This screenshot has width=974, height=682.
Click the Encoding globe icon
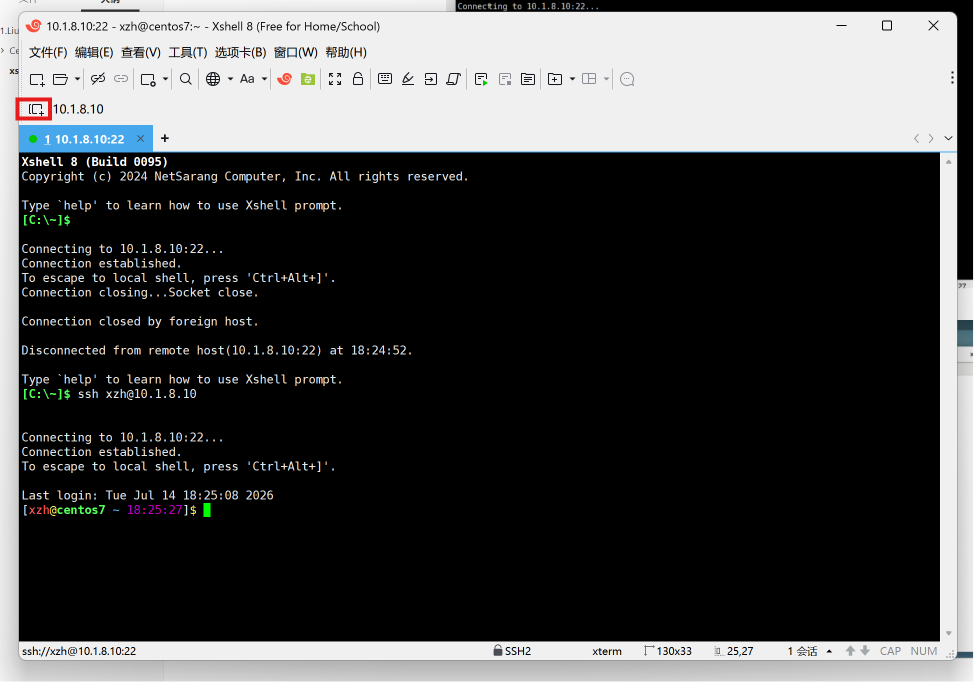point(213,79)
